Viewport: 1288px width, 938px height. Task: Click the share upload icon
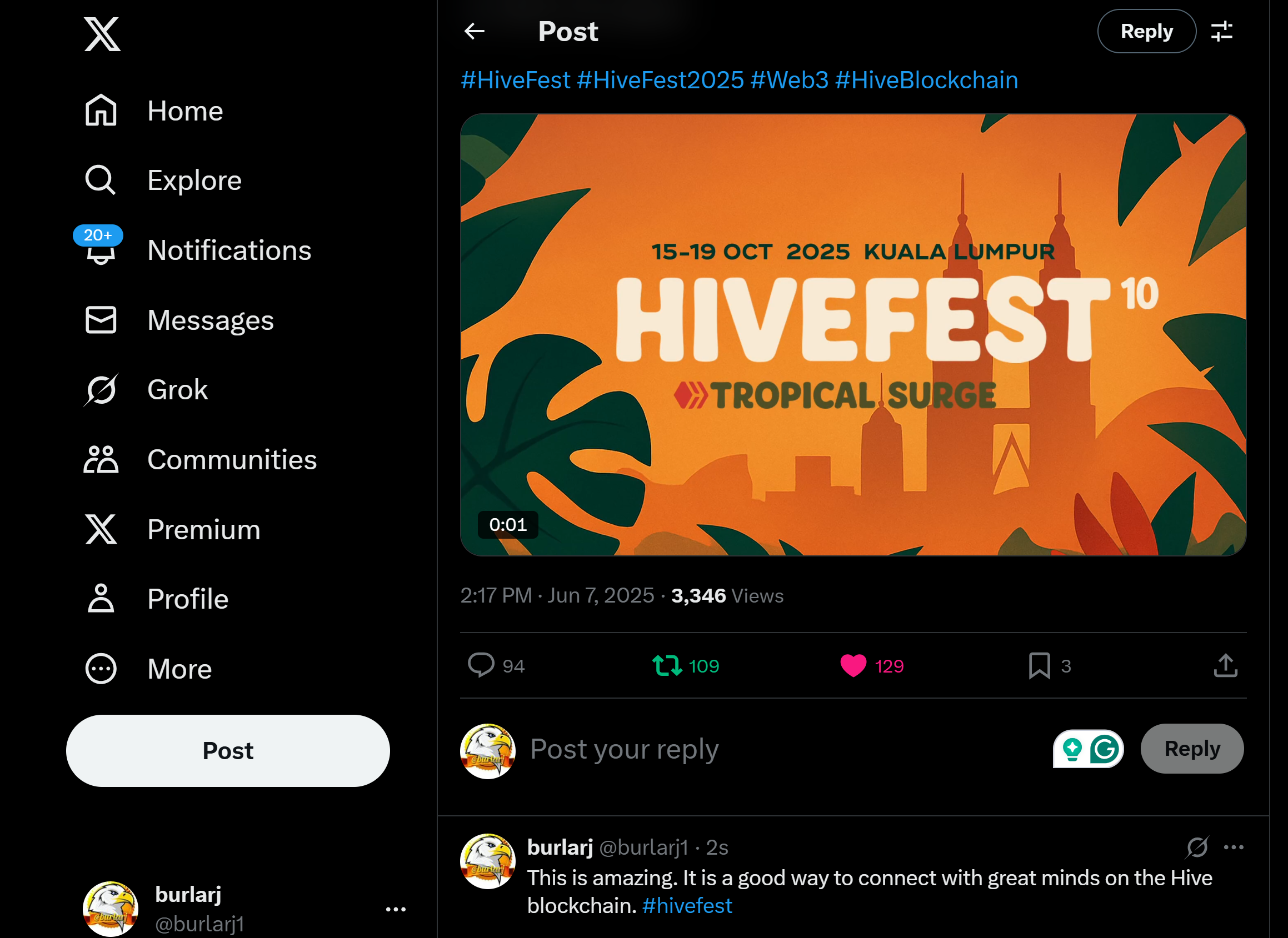tap(1226, 665)
